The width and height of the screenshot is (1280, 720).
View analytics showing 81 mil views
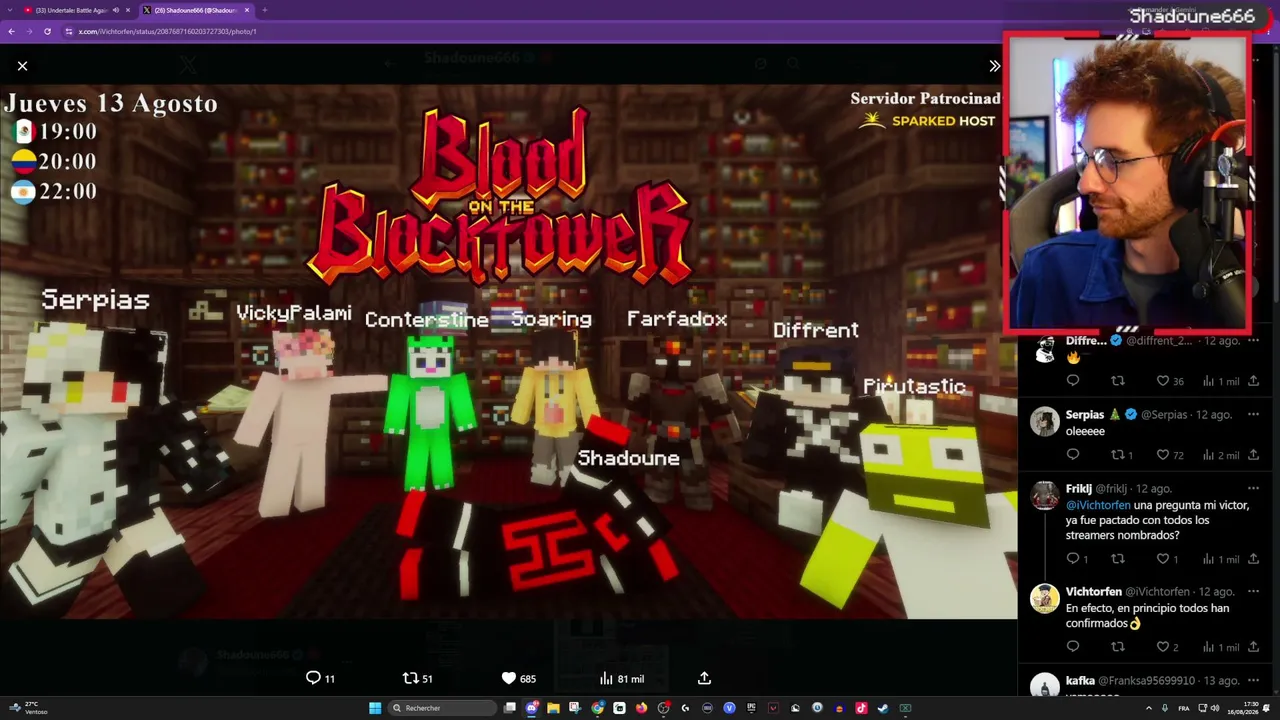(x=621, y=678)
